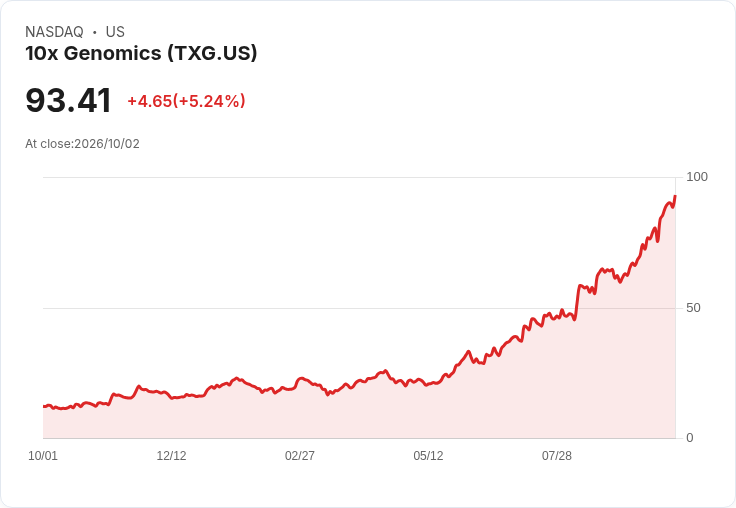Click the NASDAQ exchange label
This screenshot has height=508, width=736.
click(54, 32)
